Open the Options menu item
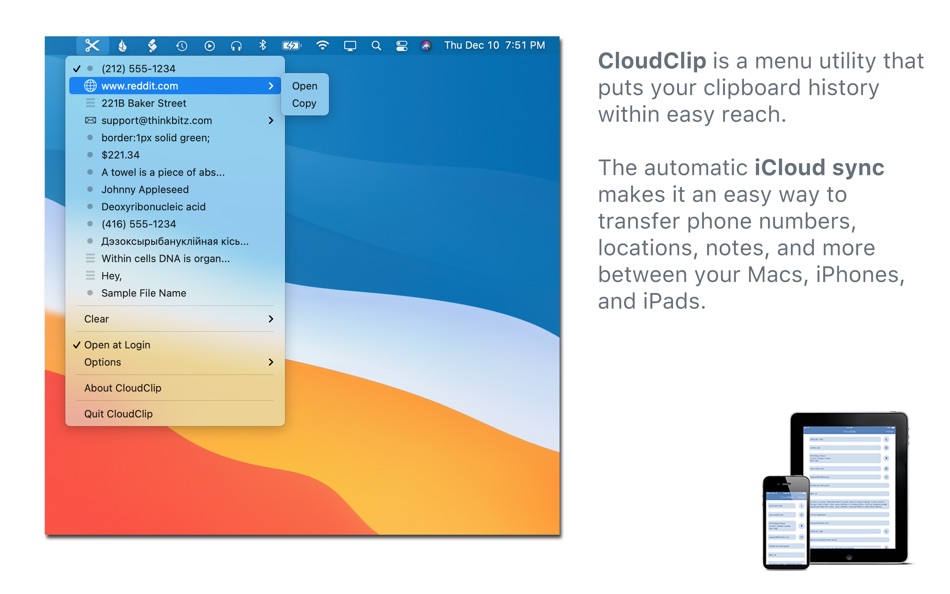This screenshot has width=950, height=594. click(175, 362)
